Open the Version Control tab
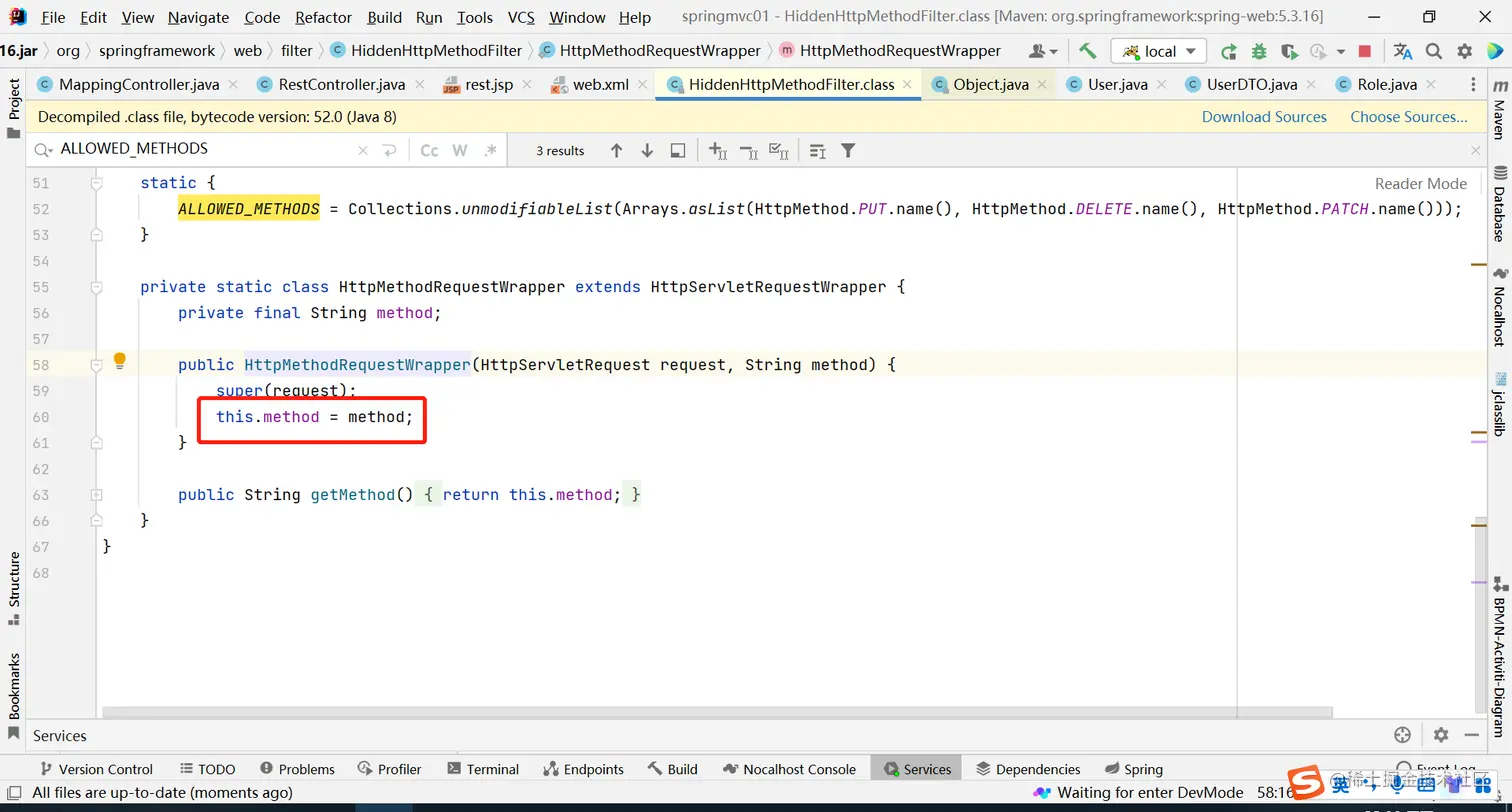This screenshot has height=812, width=1512. click(96, 769)
